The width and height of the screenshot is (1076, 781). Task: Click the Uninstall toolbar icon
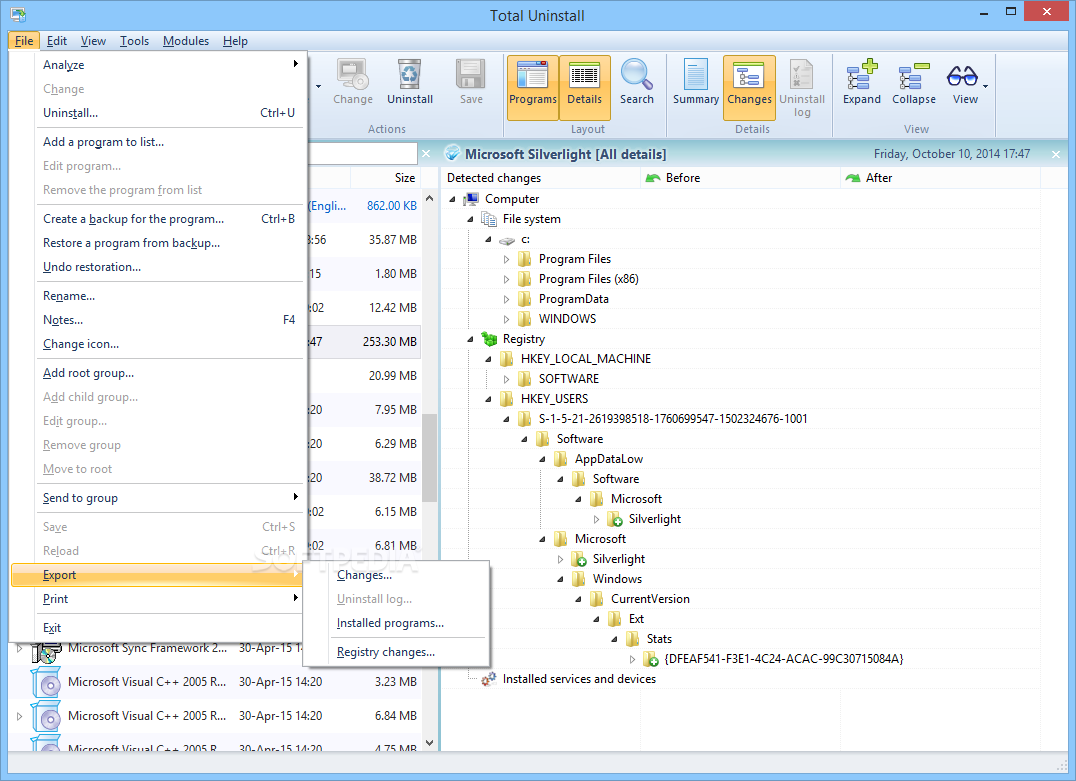[410, 82]
